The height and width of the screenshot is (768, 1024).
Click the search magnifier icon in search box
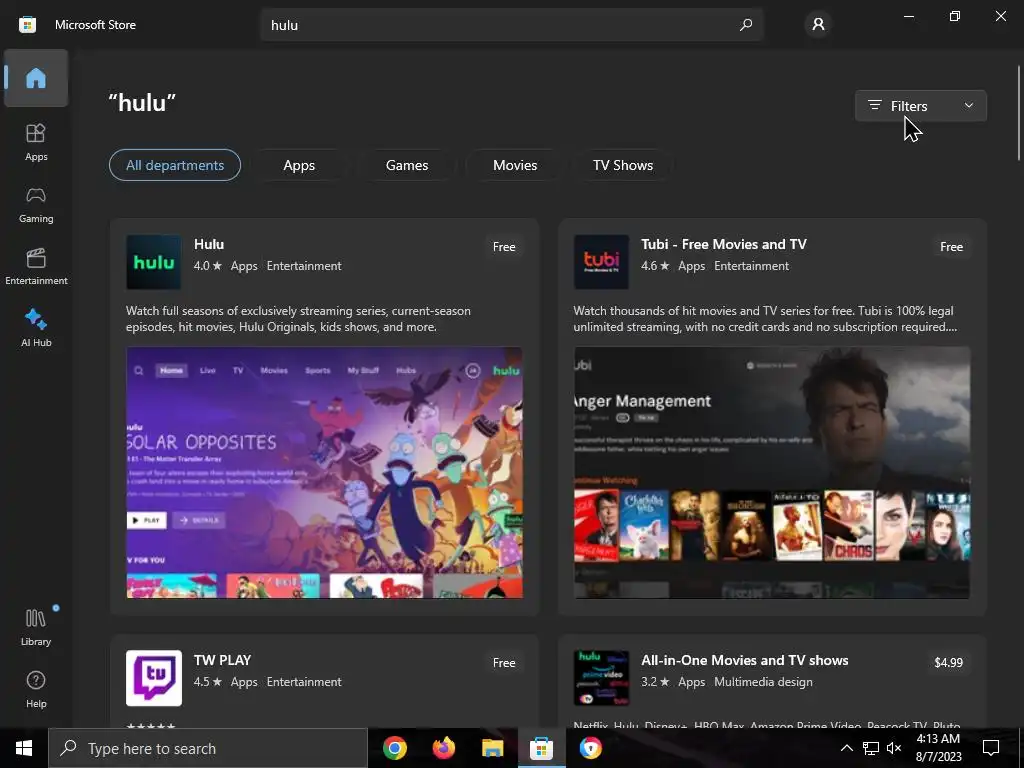746,25
